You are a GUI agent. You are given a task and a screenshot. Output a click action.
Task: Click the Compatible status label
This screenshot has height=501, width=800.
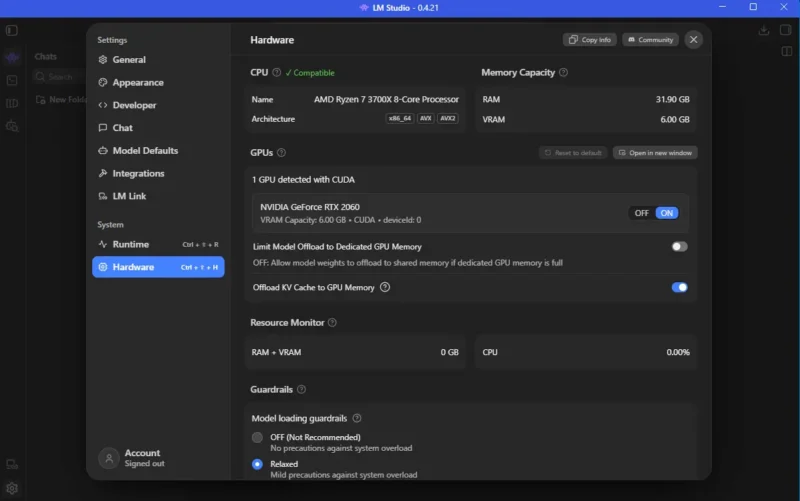tap(310, 72)
